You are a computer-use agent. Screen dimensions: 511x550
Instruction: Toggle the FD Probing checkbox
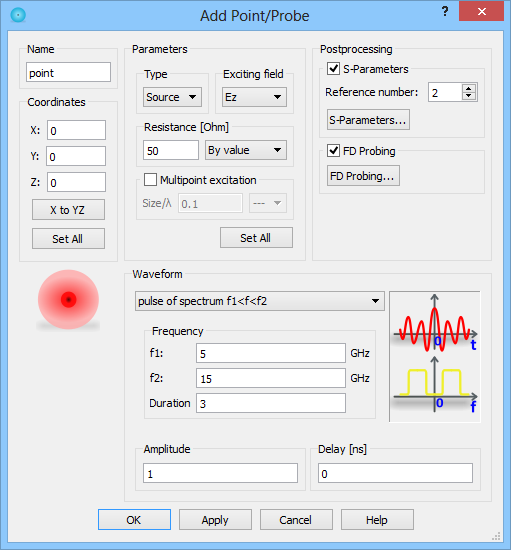click(333, 150)
